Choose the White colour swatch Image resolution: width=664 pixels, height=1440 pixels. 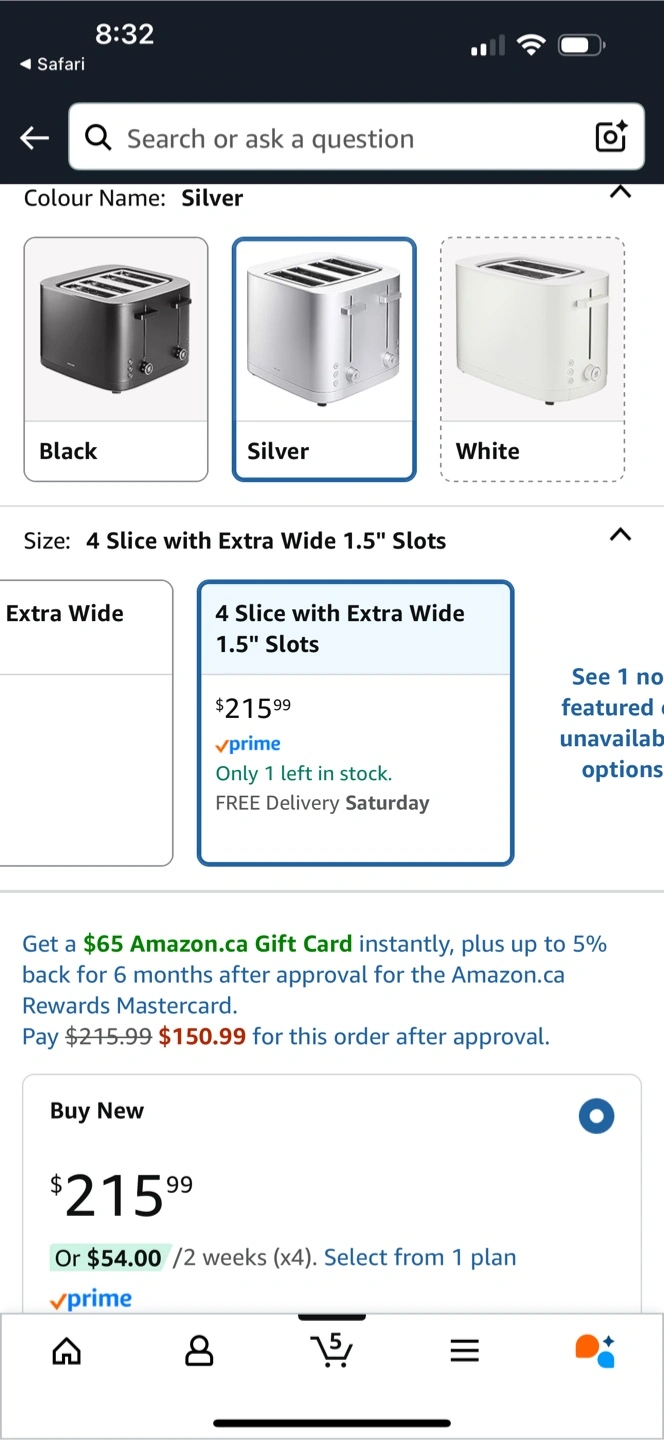(532, 359)
